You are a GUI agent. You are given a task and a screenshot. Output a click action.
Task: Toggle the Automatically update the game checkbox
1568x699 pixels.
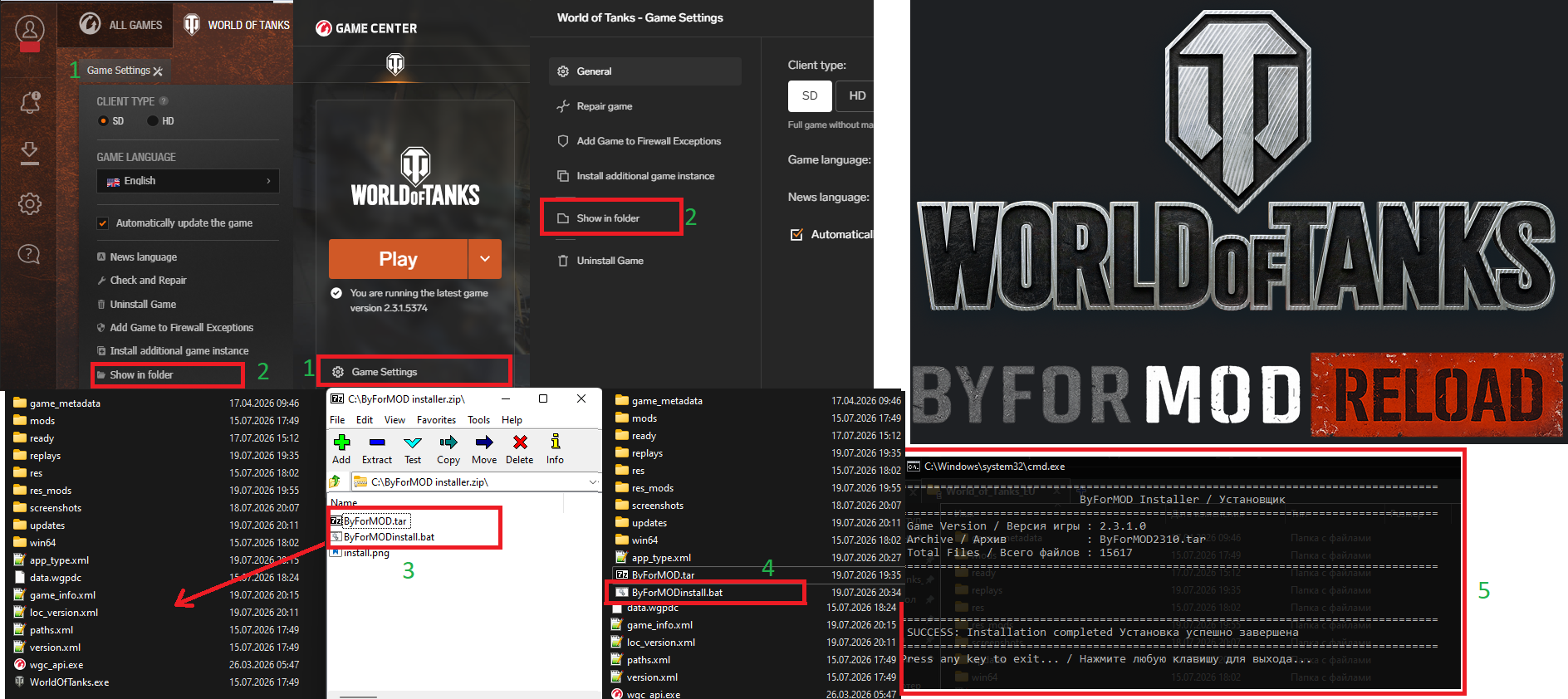click(x=103, y=223)
